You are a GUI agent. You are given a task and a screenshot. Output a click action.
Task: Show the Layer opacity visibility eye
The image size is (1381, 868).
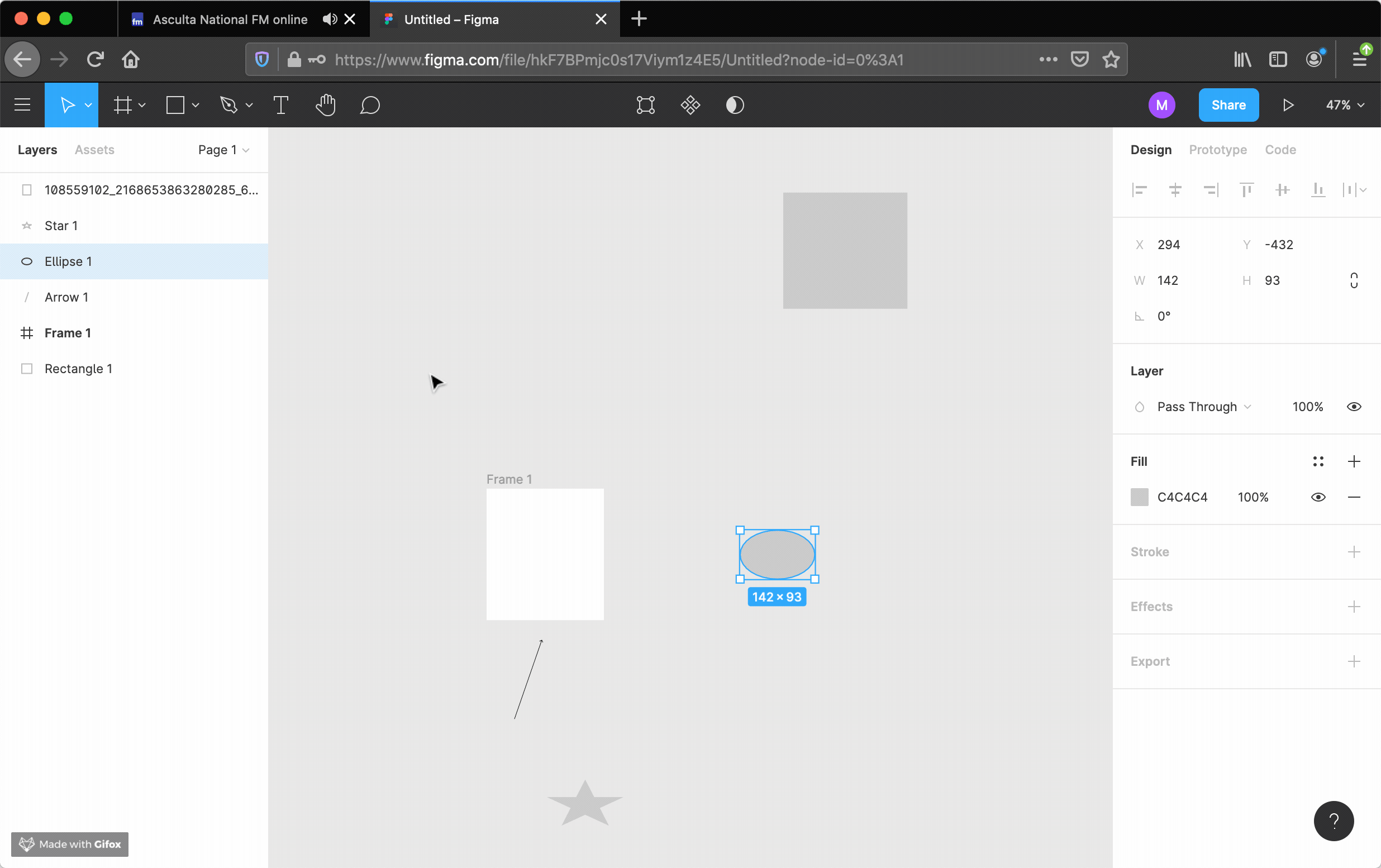1354,407
